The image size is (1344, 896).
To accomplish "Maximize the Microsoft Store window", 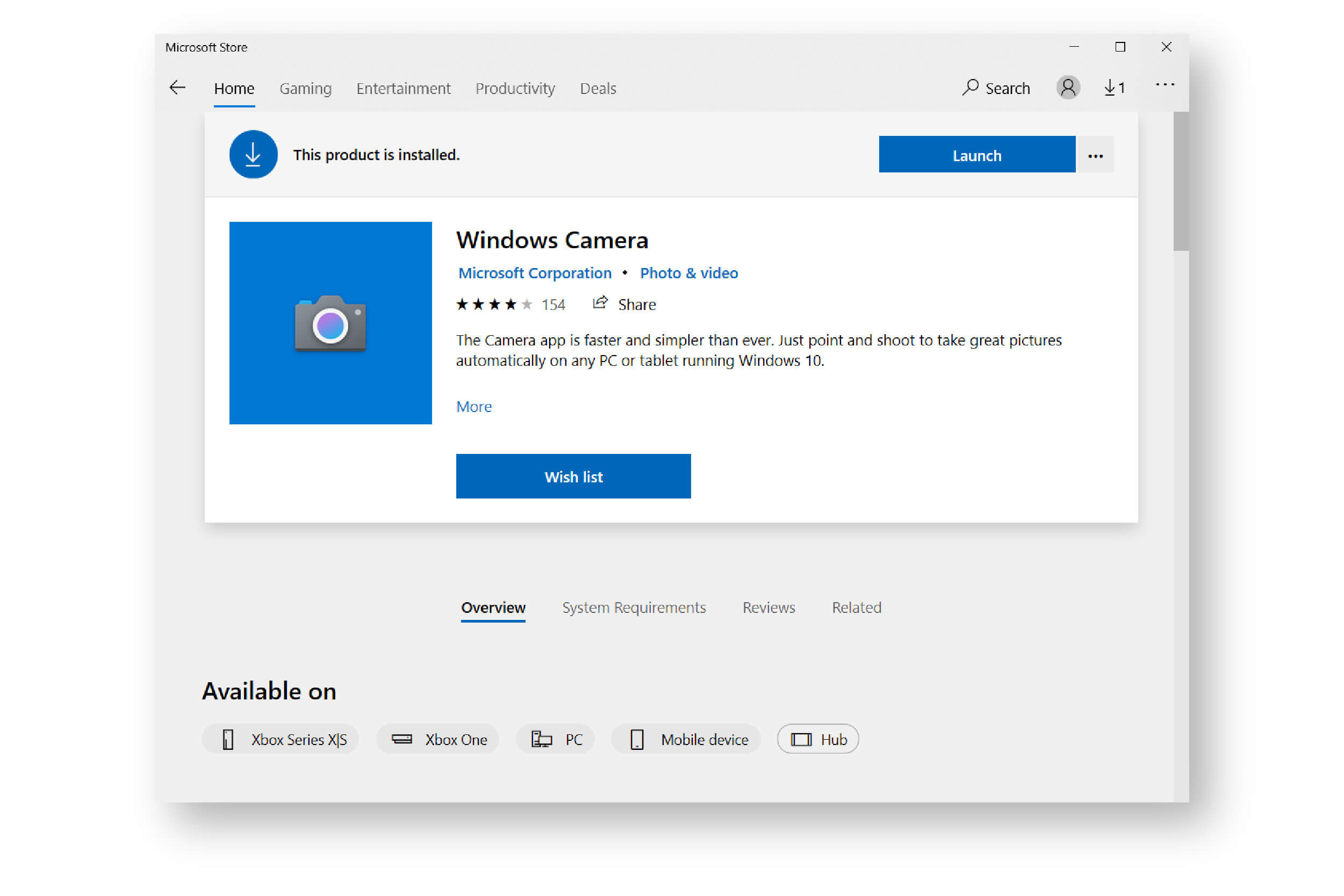I will [x=1120, y=47].
